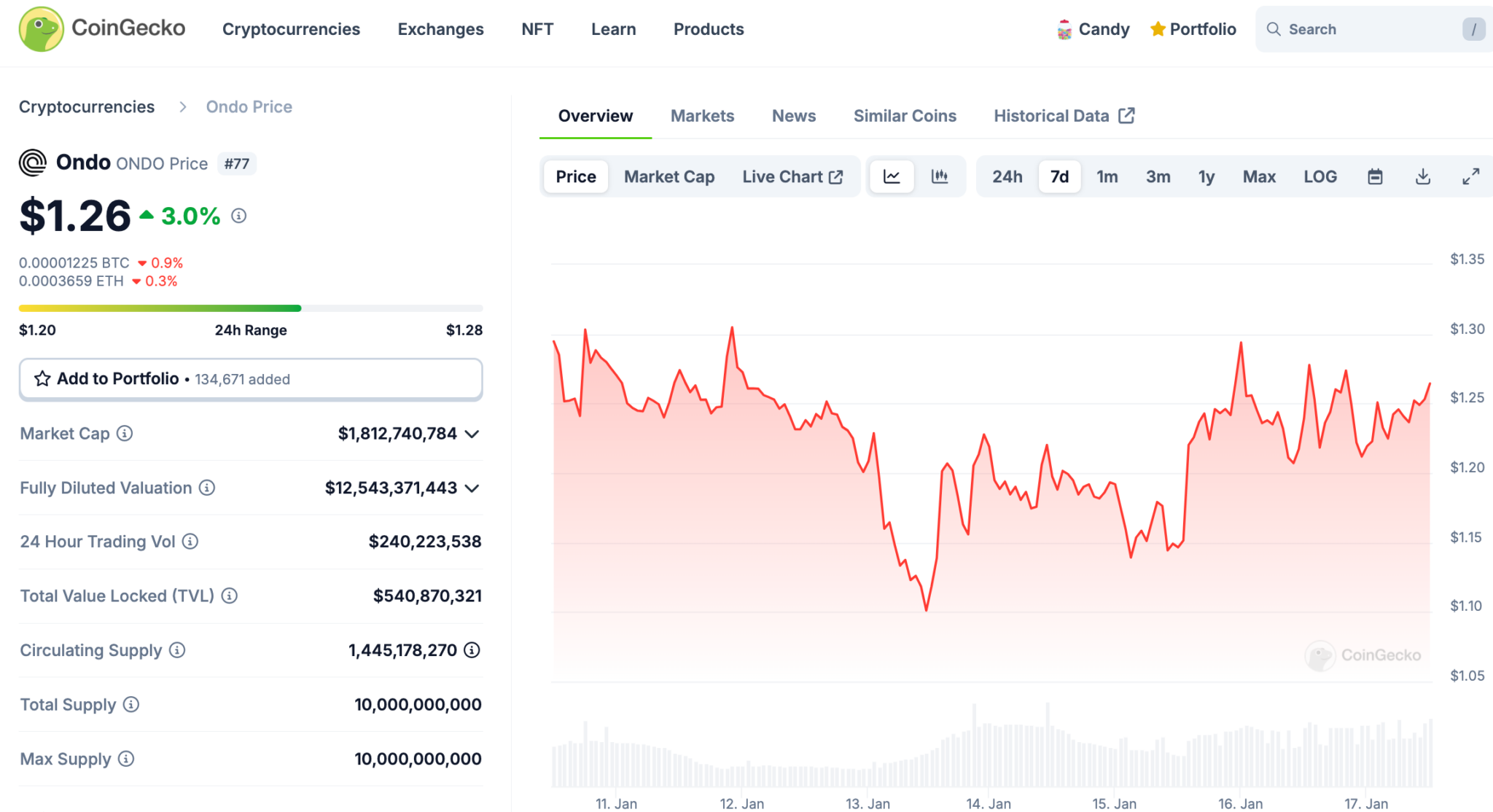Open Learn nav menu
The height and width of the screenshot is (812, 1493).
613,29
